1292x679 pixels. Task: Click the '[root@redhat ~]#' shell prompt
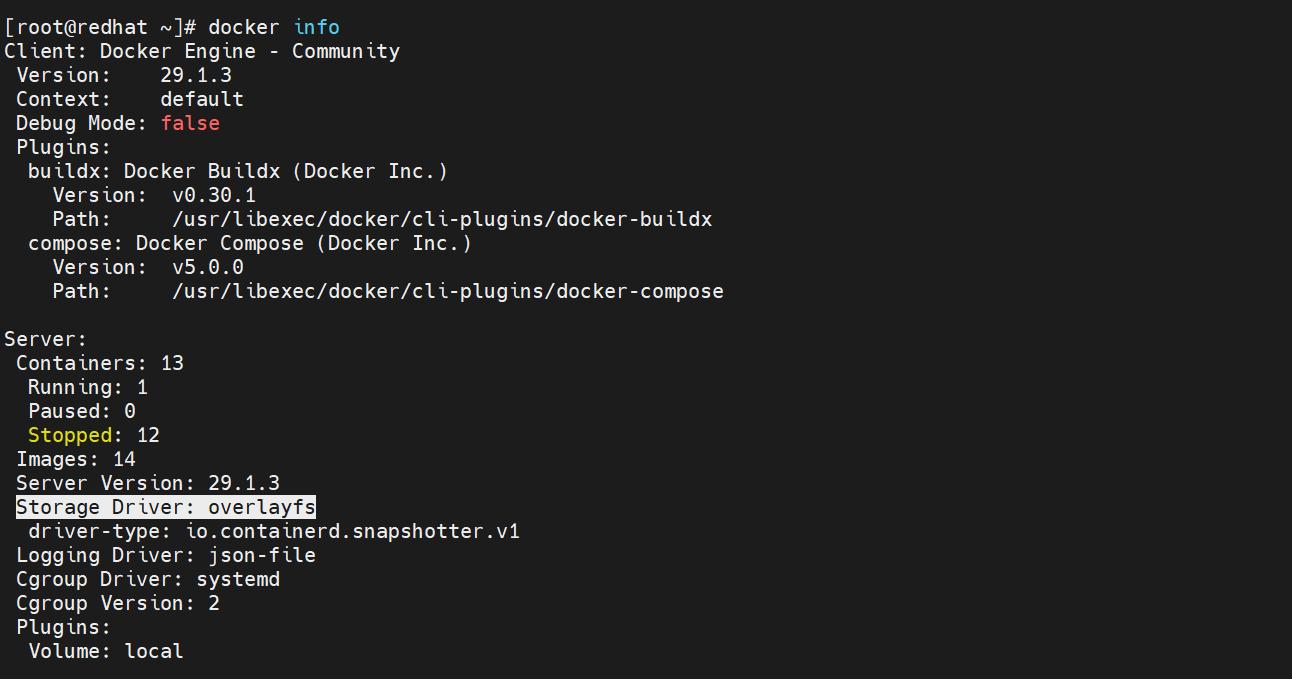[100, 27]
